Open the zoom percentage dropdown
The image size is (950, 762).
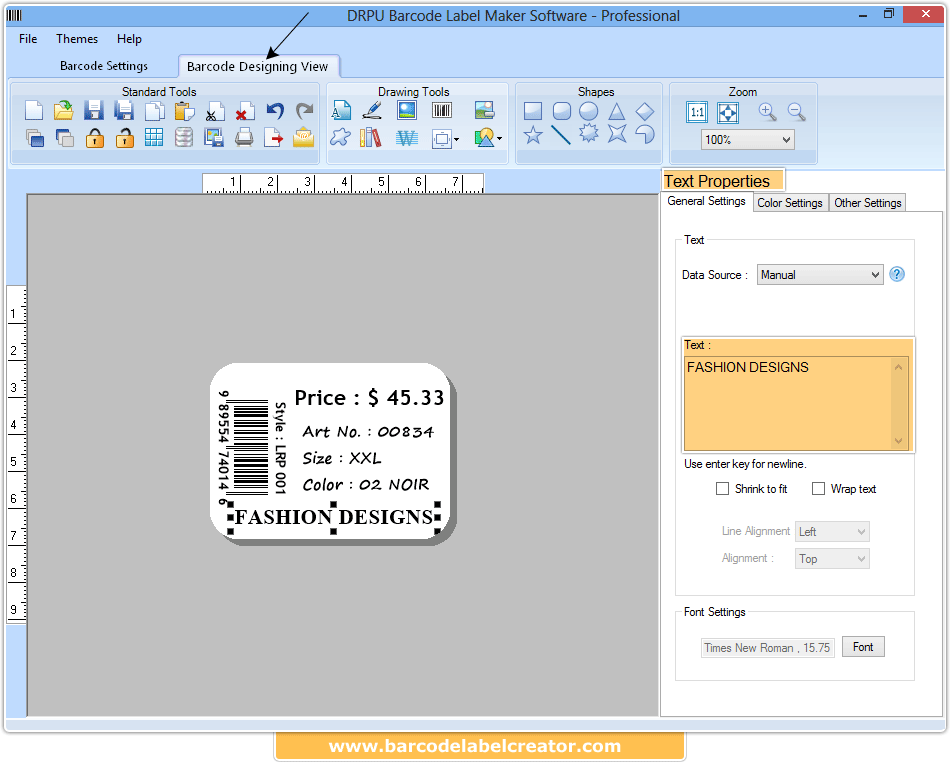click(748, 139)
